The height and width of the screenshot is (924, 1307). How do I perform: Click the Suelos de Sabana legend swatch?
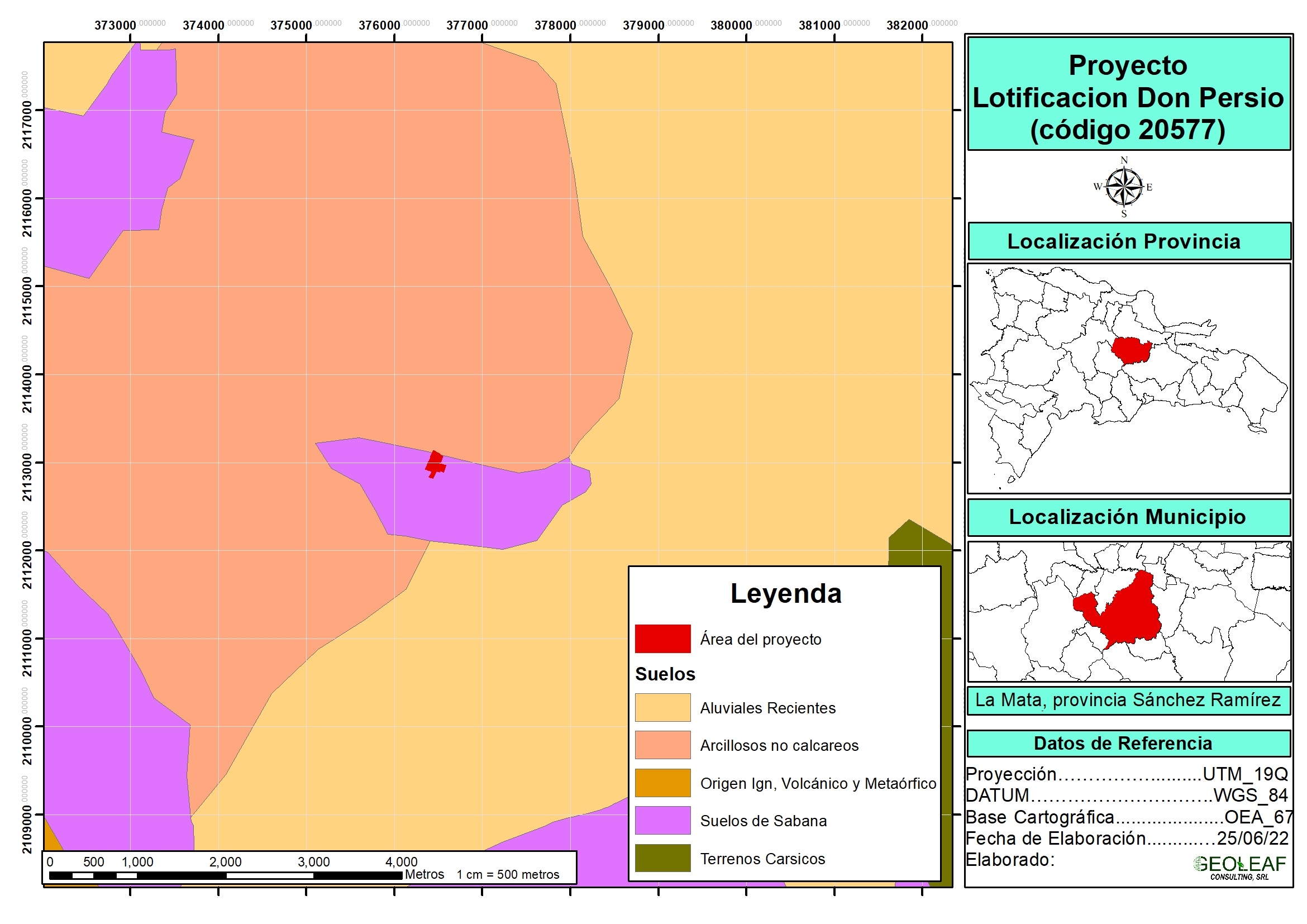click(662, 821)
